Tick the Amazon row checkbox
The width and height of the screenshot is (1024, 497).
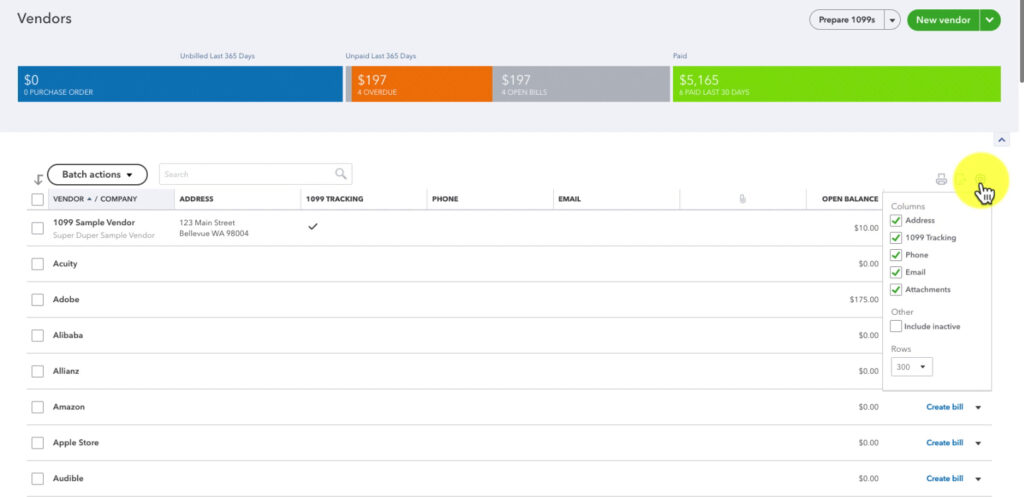(x=38, y=407)
